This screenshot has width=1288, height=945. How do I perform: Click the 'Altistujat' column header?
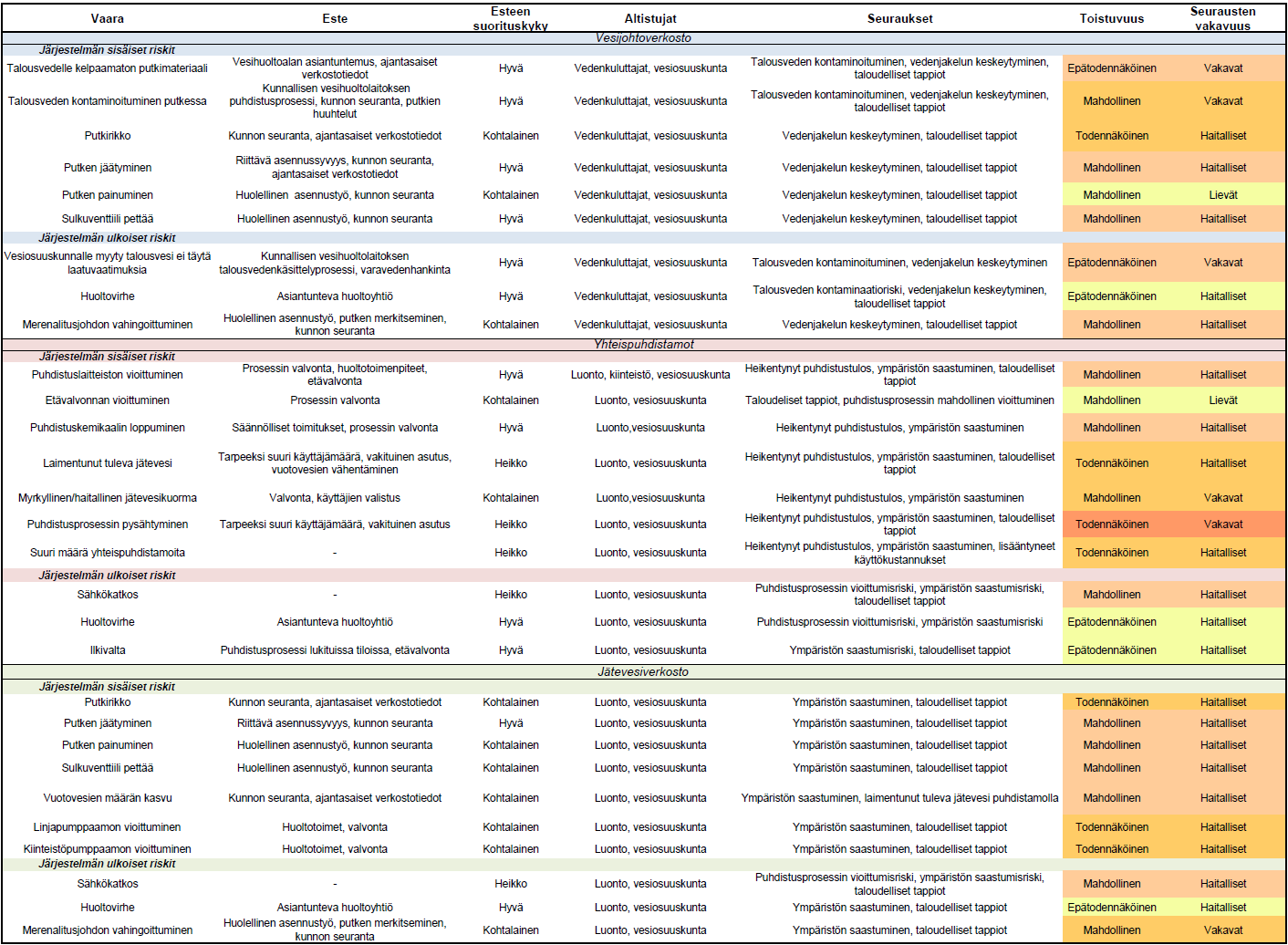650,18
